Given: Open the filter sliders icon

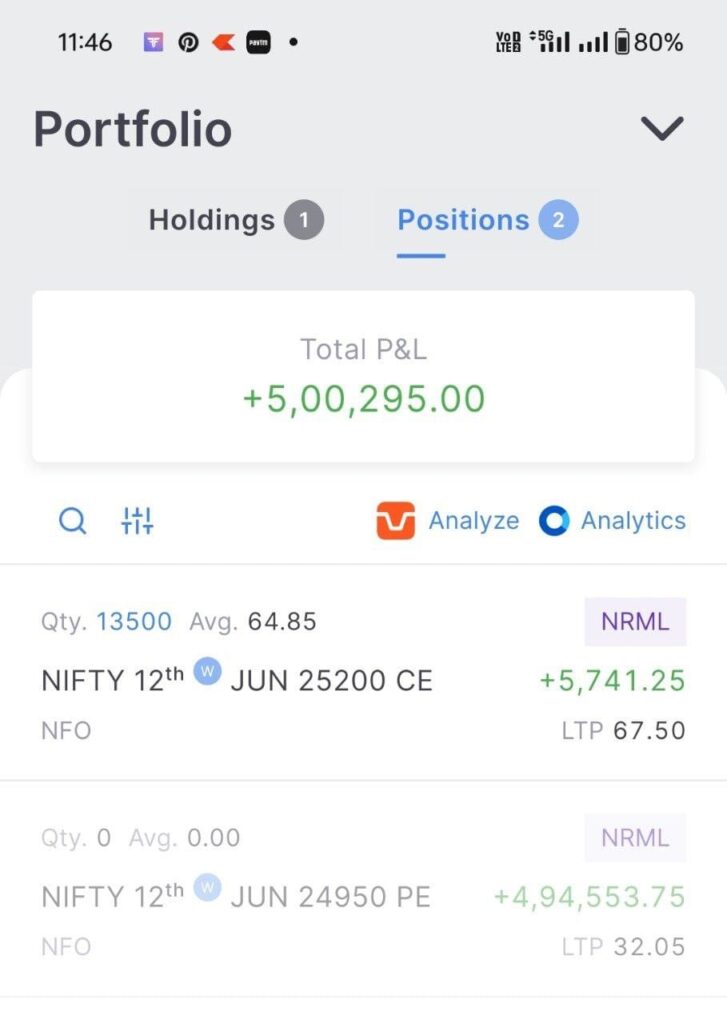Looking at the screenshot, I should click(137, 521).
